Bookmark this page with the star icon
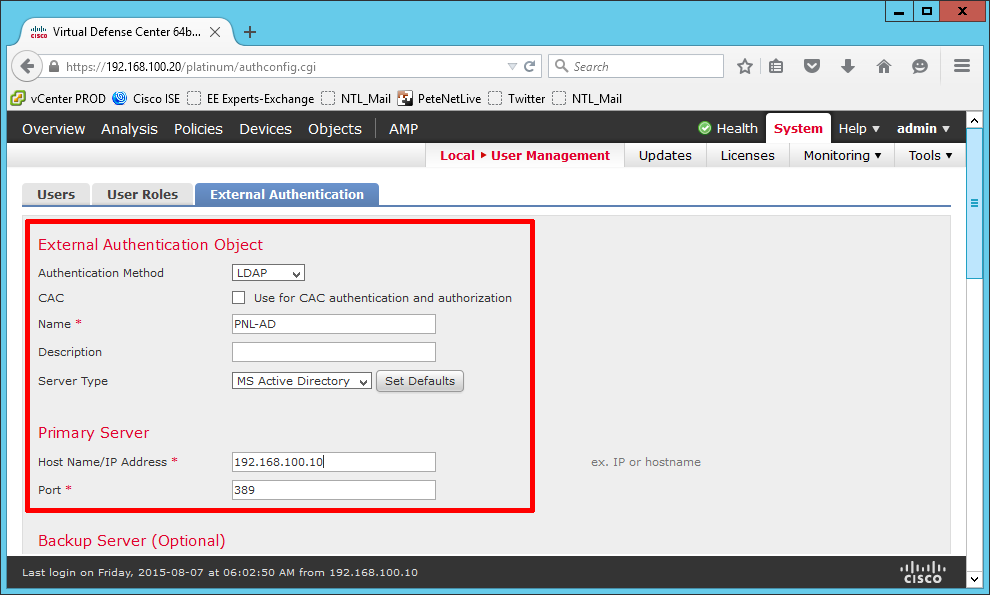 point(745,66)
